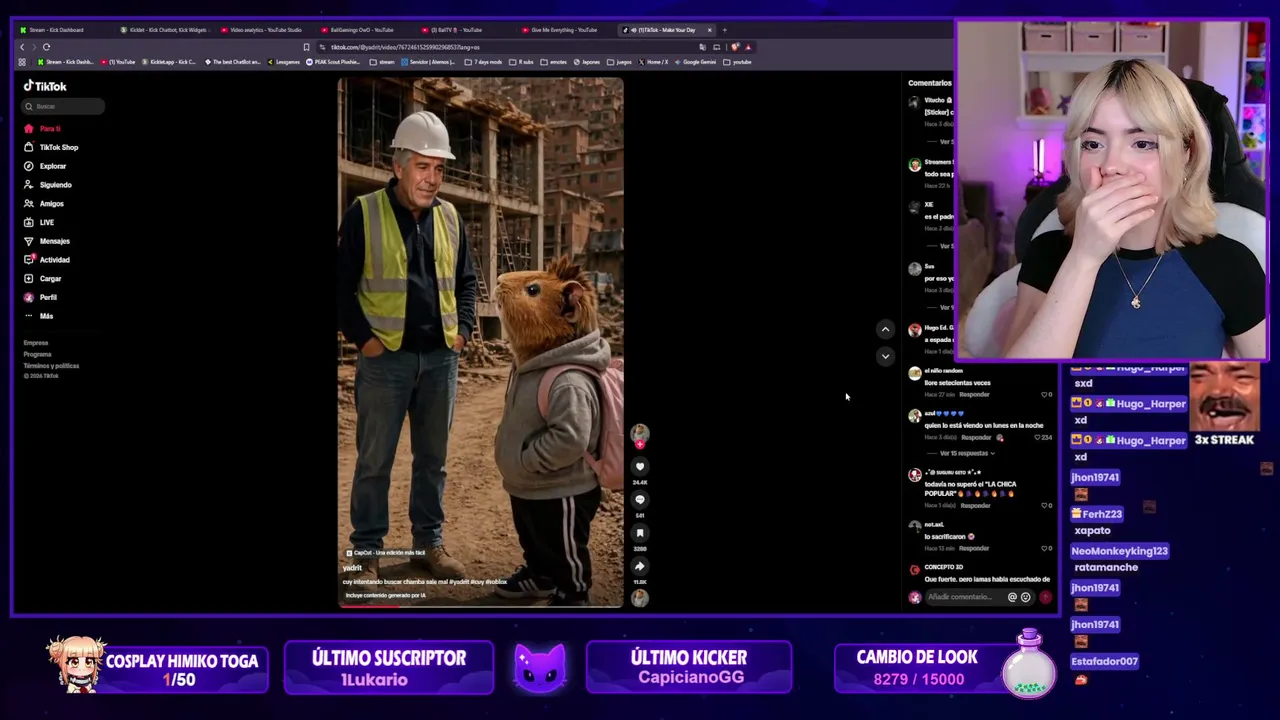Seek on the video progress bar

point(480,605)
